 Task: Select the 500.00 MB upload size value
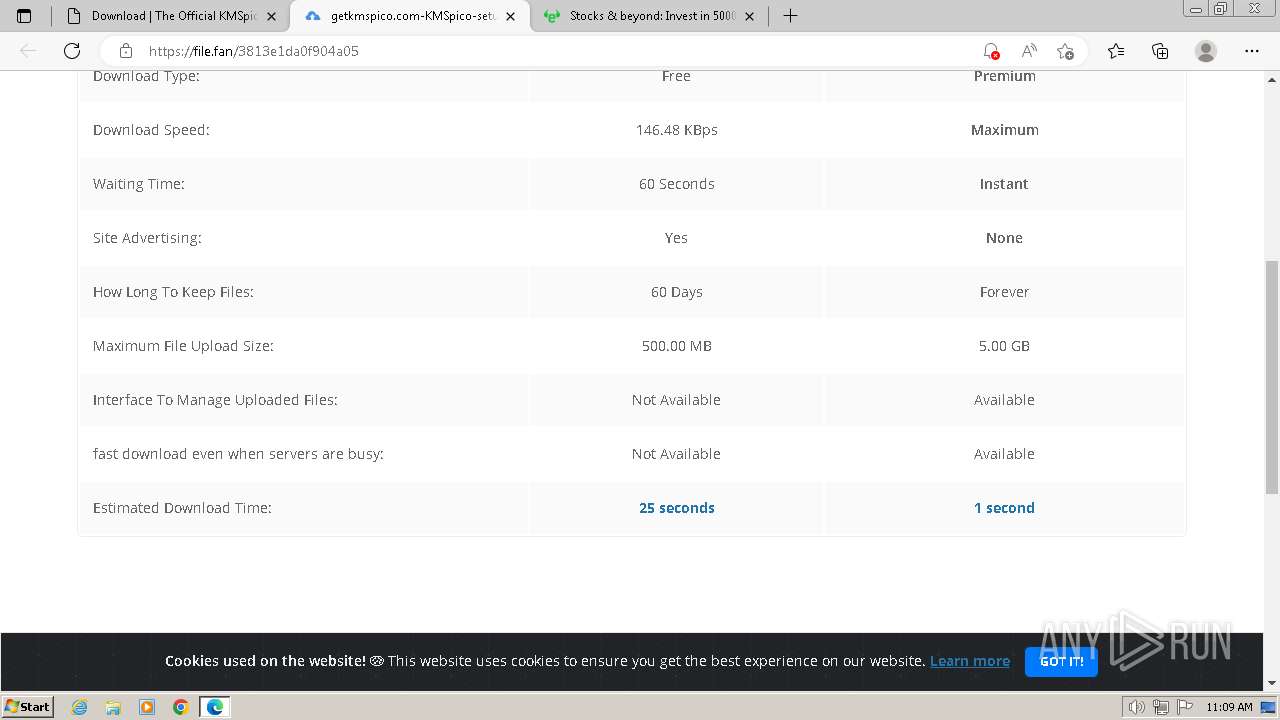click(677, 346)
